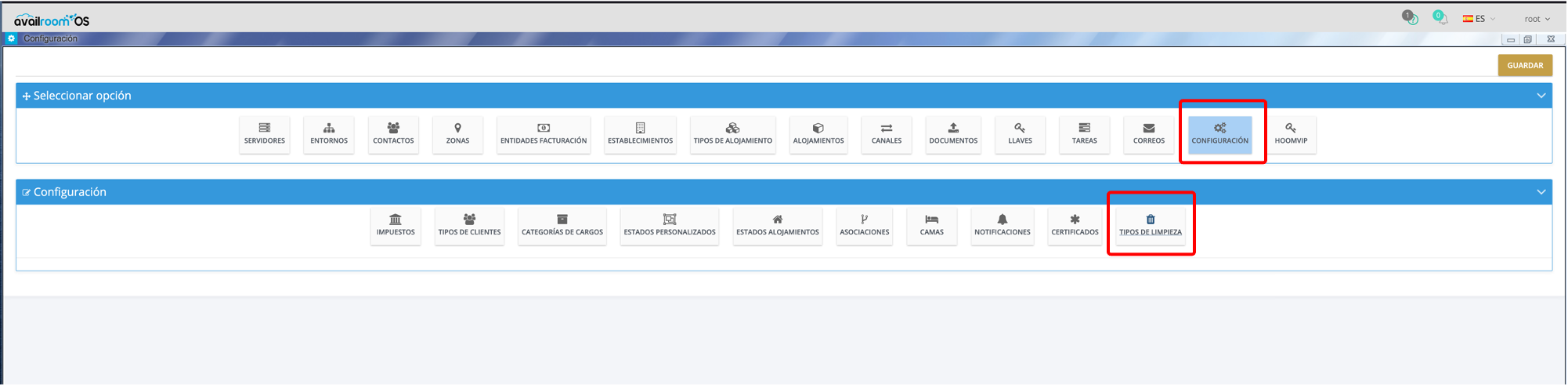Switch to the Hoomvip option
Screen dimensions: 1568x385
1290,134
